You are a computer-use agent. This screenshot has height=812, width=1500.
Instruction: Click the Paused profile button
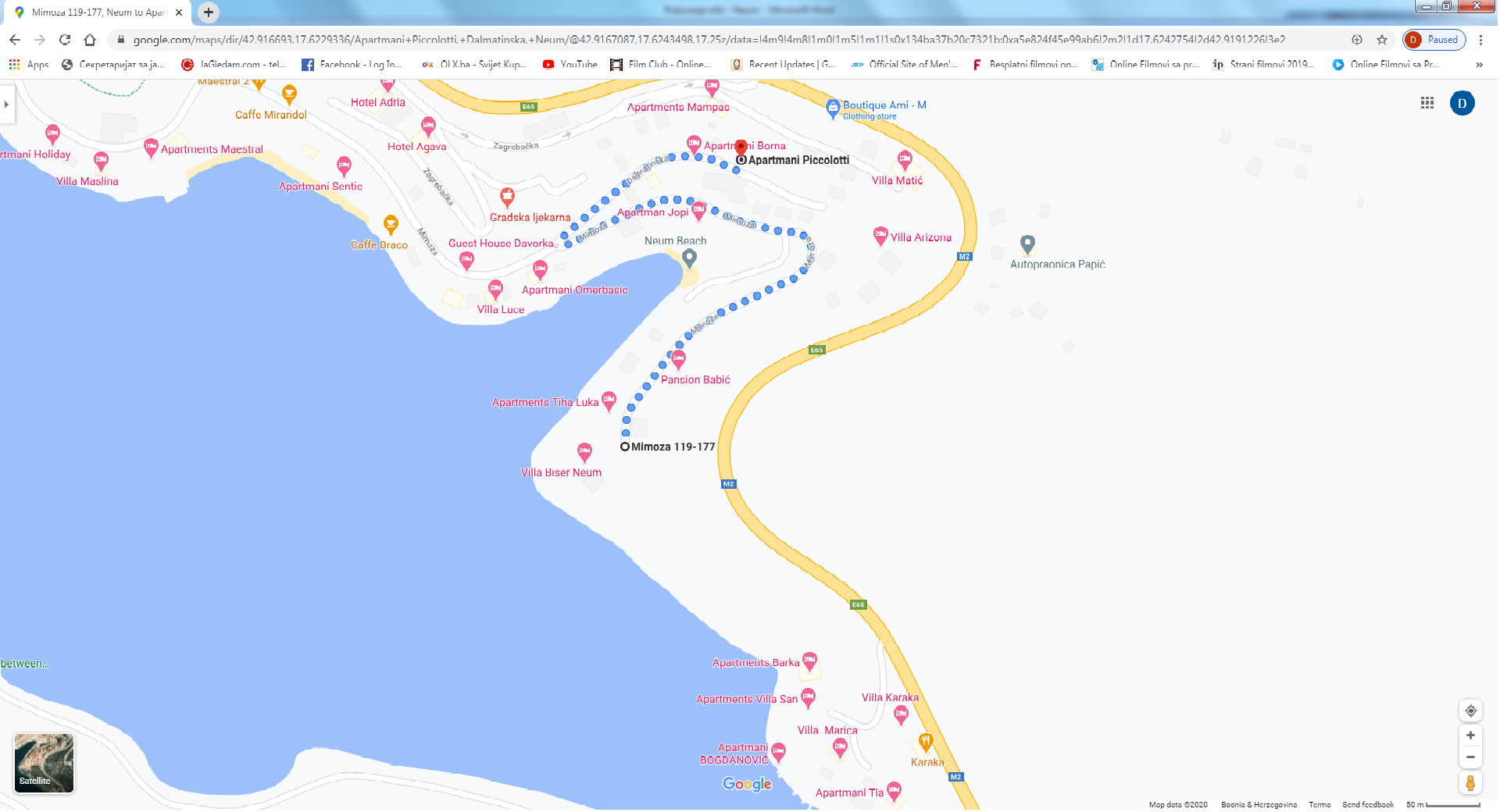tap(1434, 40)
